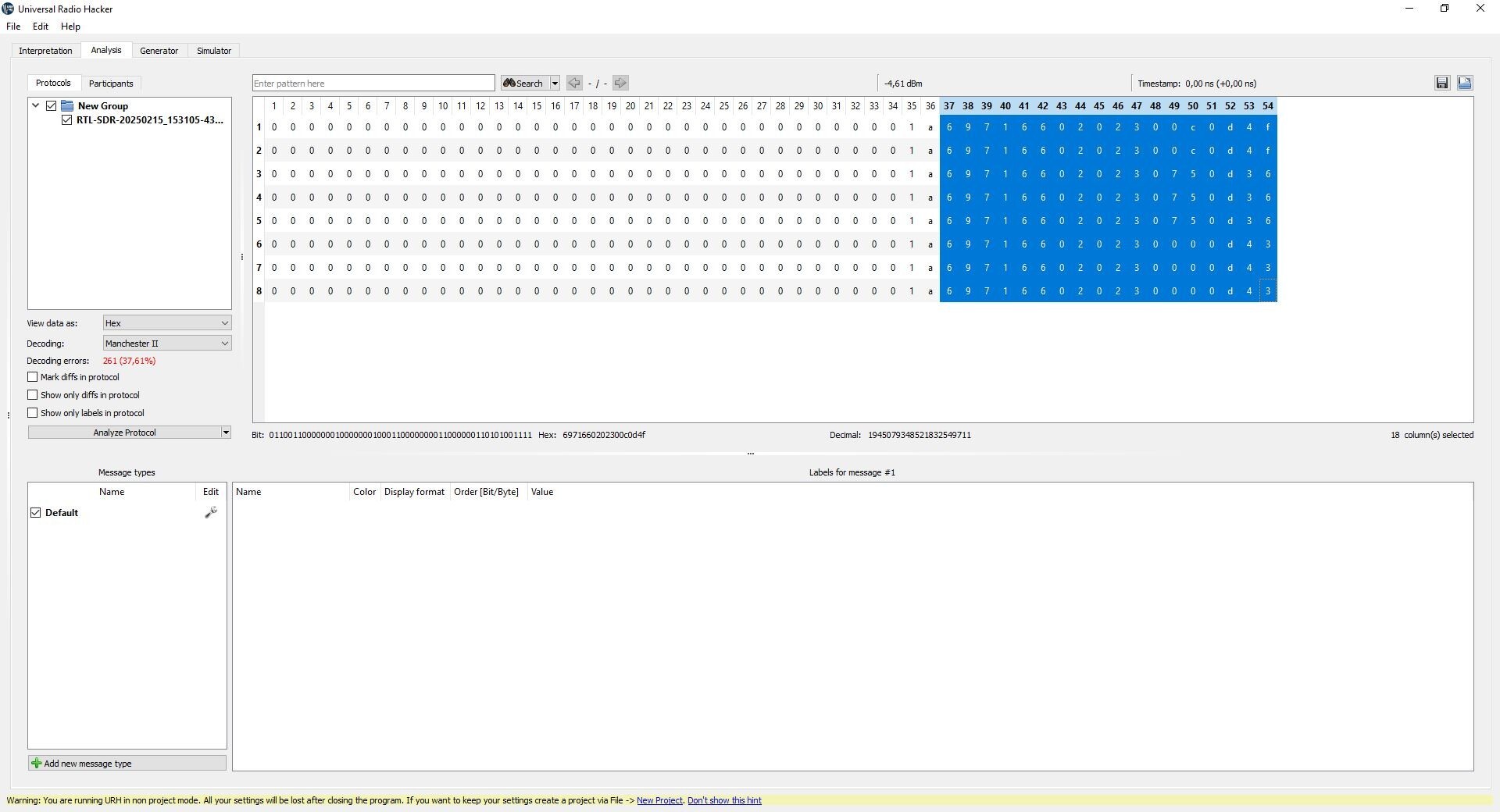Click the decimal value 1945079348521832549711

point(920,435)
